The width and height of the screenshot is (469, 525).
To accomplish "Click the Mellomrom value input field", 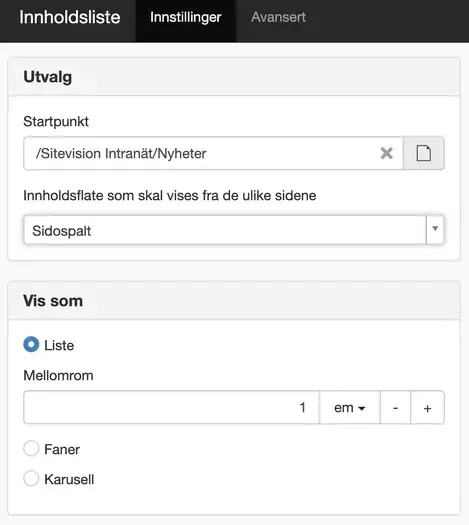I will [x=171, y=407].
